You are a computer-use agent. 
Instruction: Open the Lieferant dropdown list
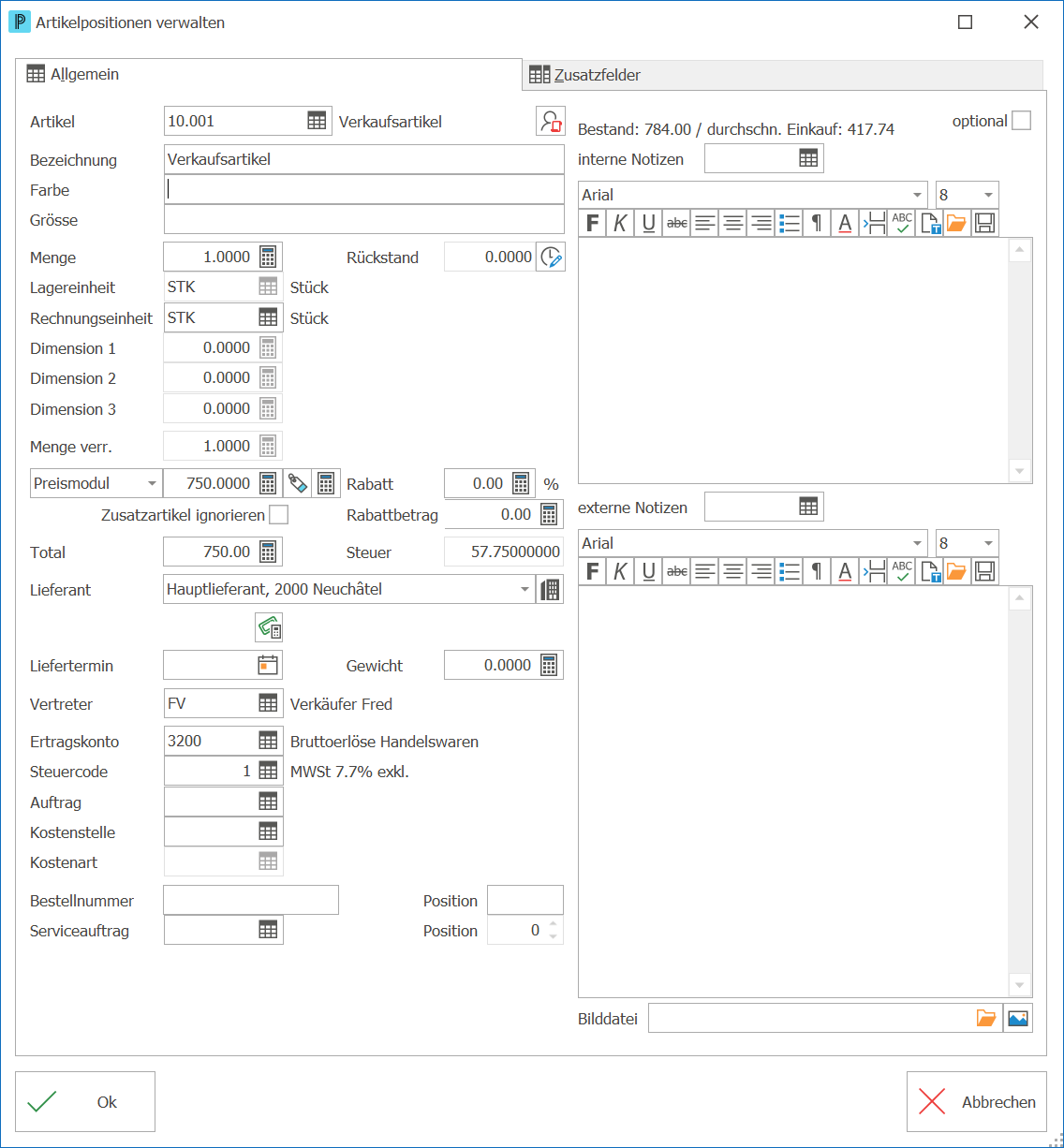(525, 589)
